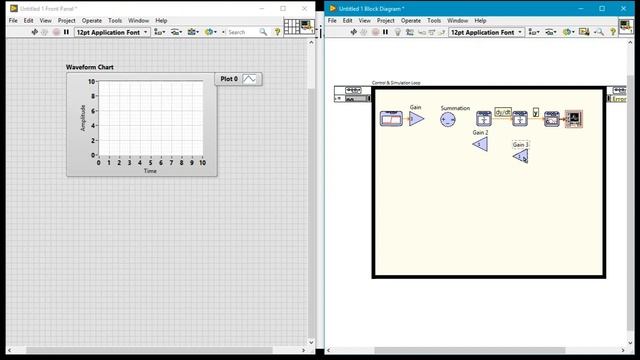Open View menu in Block Diagram
This screenshot has height=360, width=640.
point(364,20)
